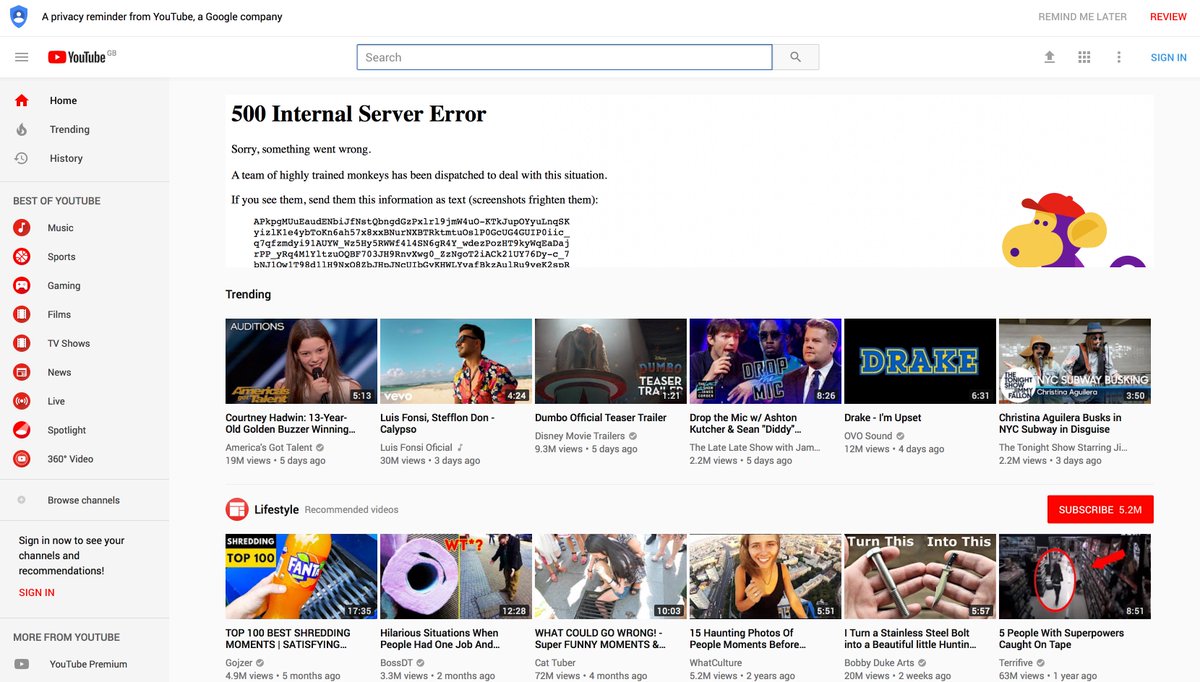Open Luis Fonsi Calypso thumbnail
This screenshot has width=1200, height=682.
(x=456, y=361)
